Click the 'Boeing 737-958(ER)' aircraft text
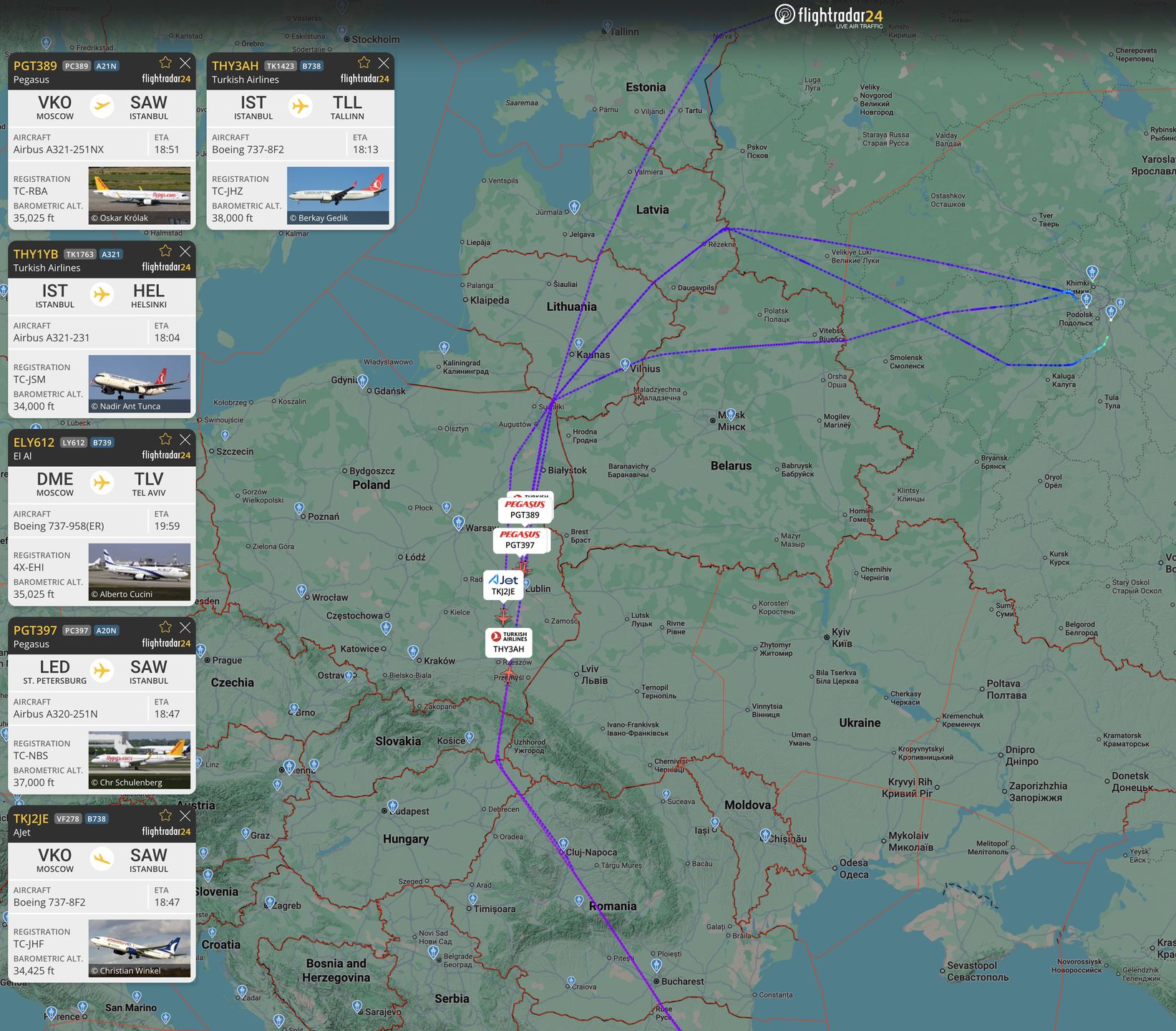 pos(59,526)
